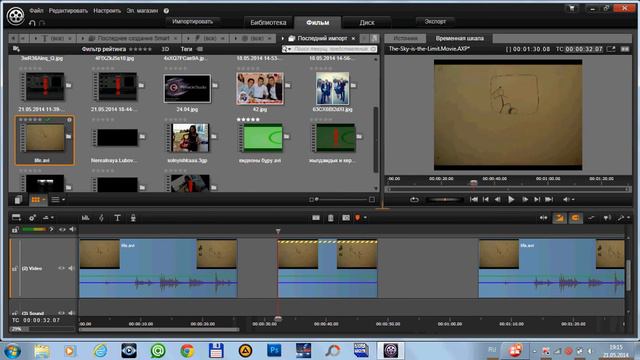Viewport: 640px width, 360px height.
Task: Click the Pinnacle Studio film reel logo
Action: (x=16, y=16)
